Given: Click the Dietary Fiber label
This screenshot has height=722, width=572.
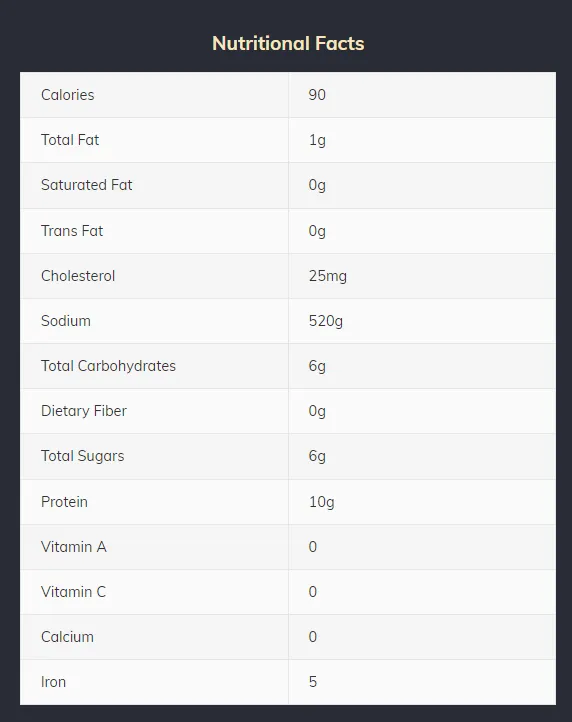Looking at the screenshot, I should point(84,411).
